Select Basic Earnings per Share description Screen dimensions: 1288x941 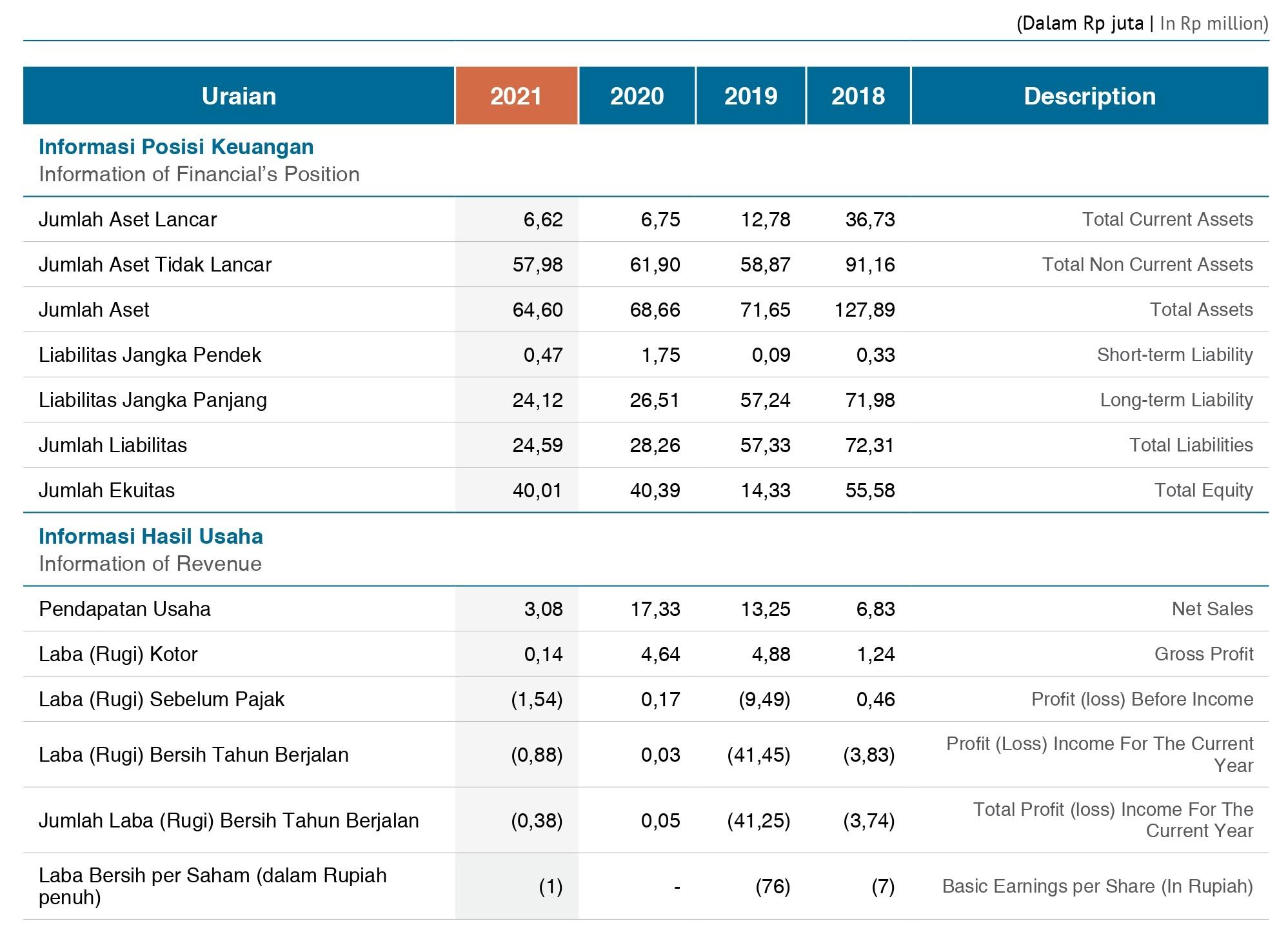(1098, 886)
